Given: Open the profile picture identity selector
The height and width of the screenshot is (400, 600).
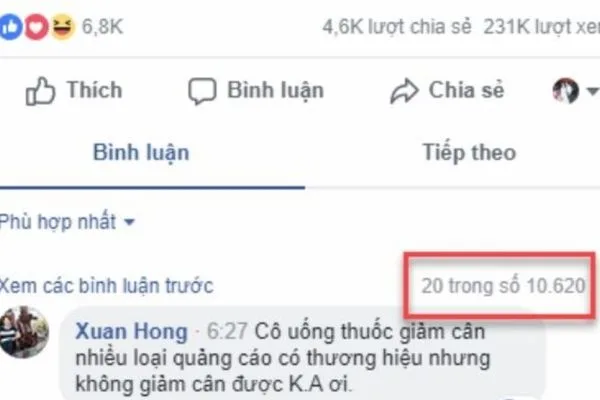Looking at the screenshot, I should [565, 91].
